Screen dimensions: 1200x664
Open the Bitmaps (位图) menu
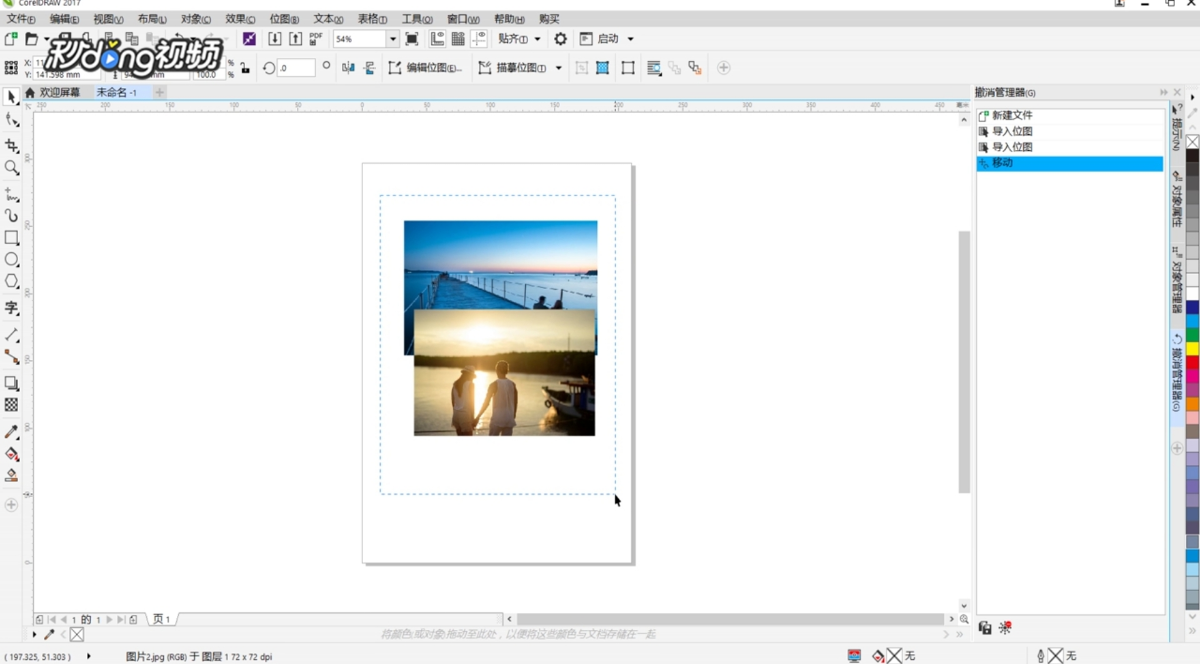click(x=285, y=19)
